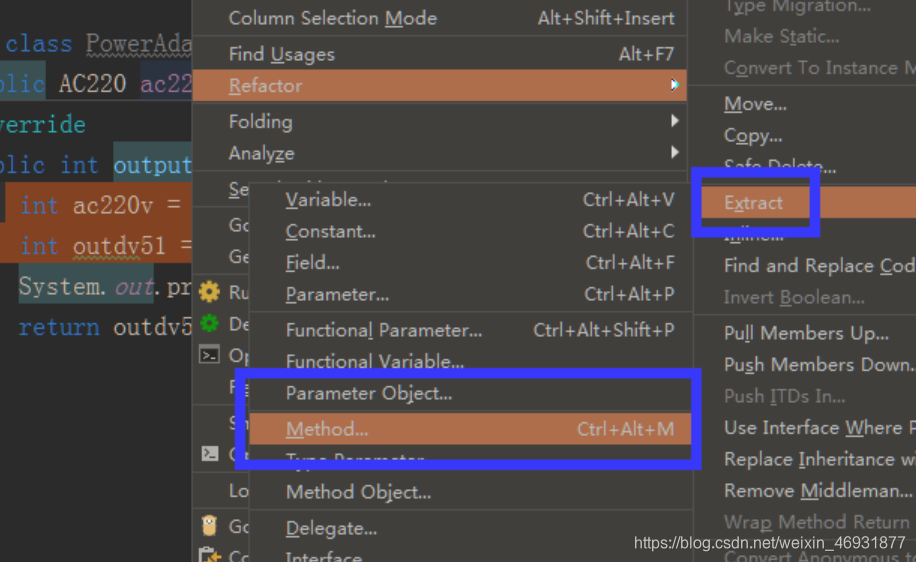Select Parameter Object... option
916x562 pixels.
[471, 394]
